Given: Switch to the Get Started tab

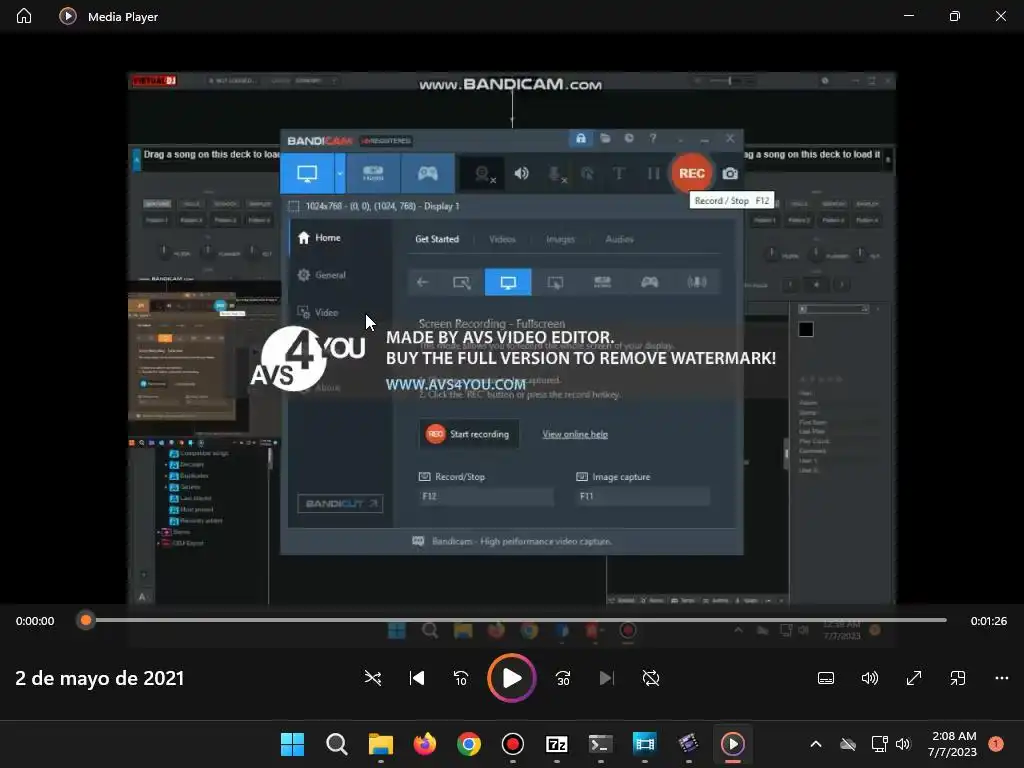Looking at the screenshot, I should tap(437, 239).
